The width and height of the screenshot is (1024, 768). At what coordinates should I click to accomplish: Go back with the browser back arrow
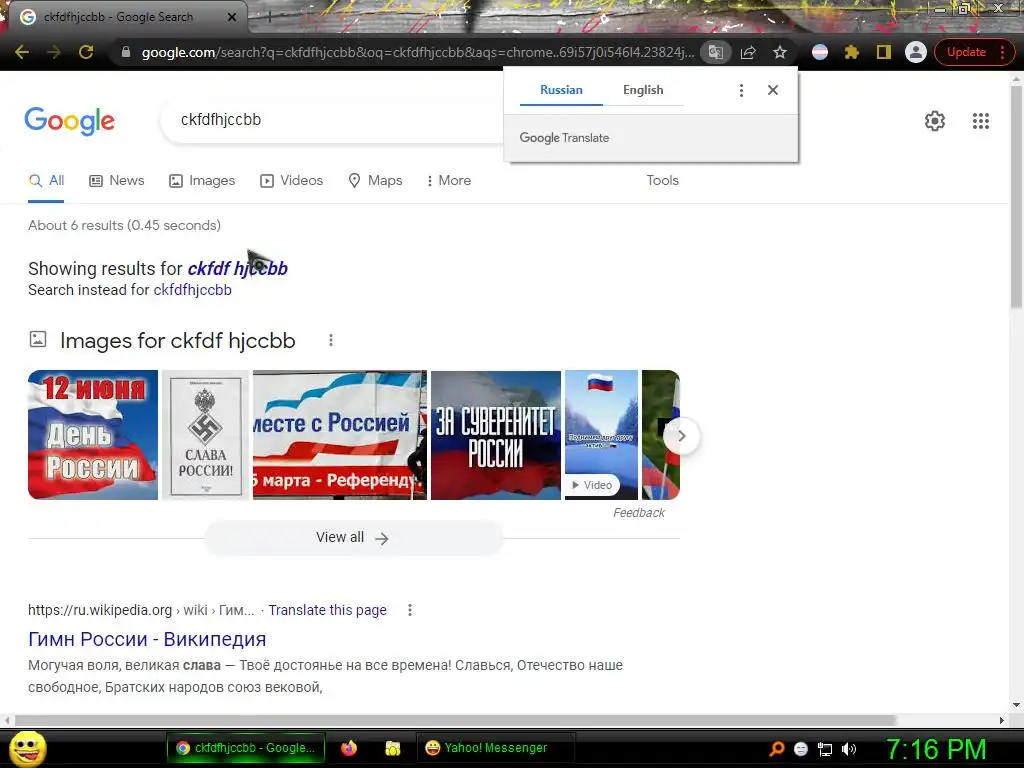pos(22,52)
